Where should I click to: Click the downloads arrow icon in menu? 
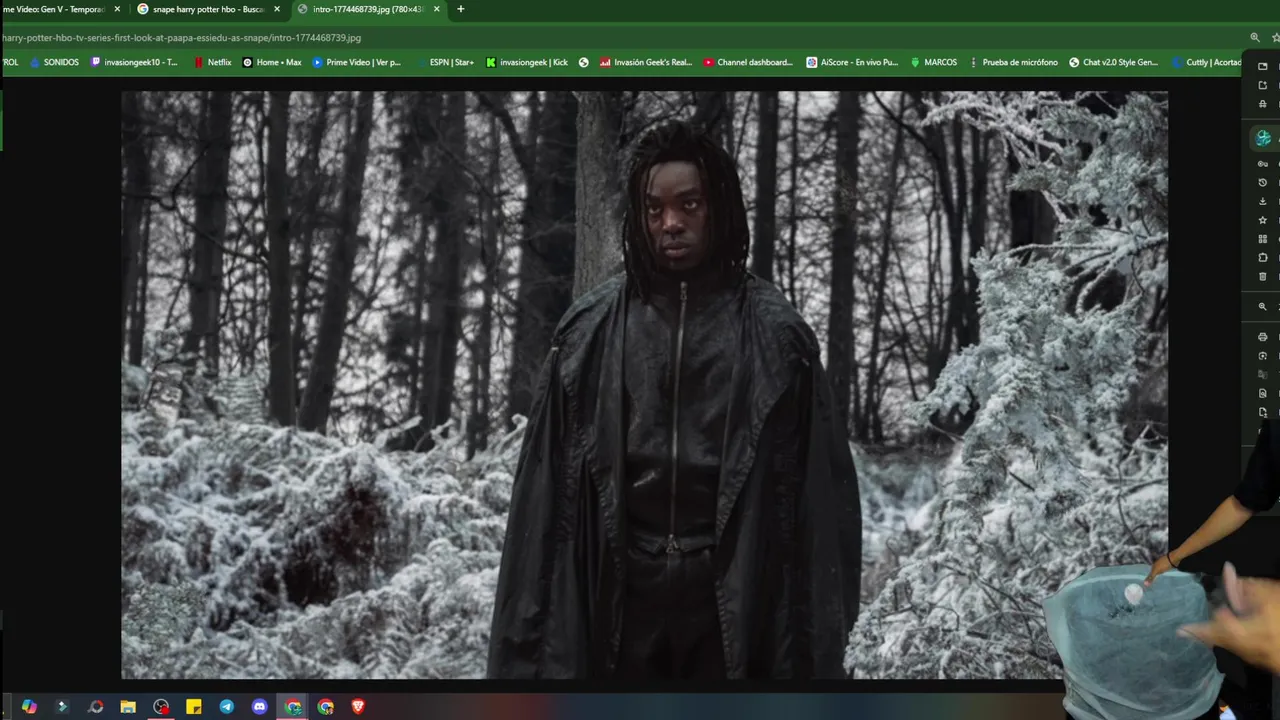click(1263, 201)
